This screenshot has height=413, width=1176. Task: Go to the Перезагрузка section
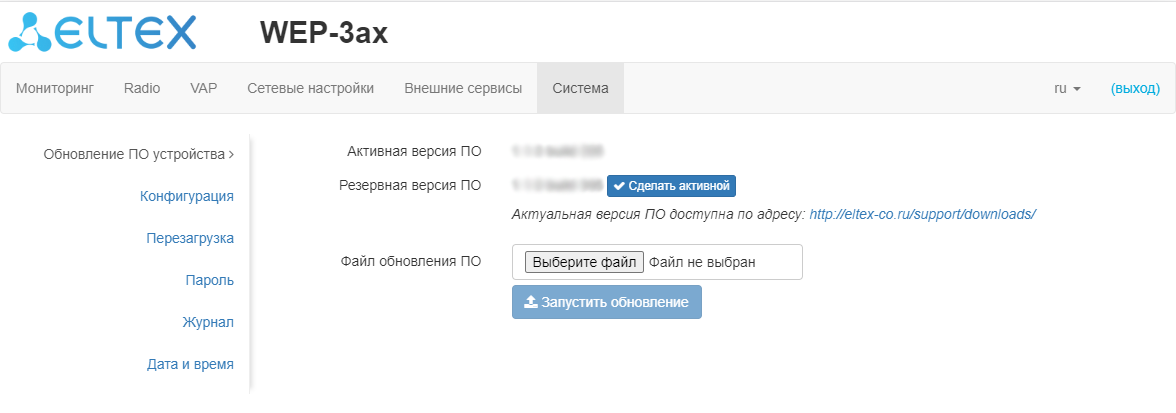tap(190, 238)
